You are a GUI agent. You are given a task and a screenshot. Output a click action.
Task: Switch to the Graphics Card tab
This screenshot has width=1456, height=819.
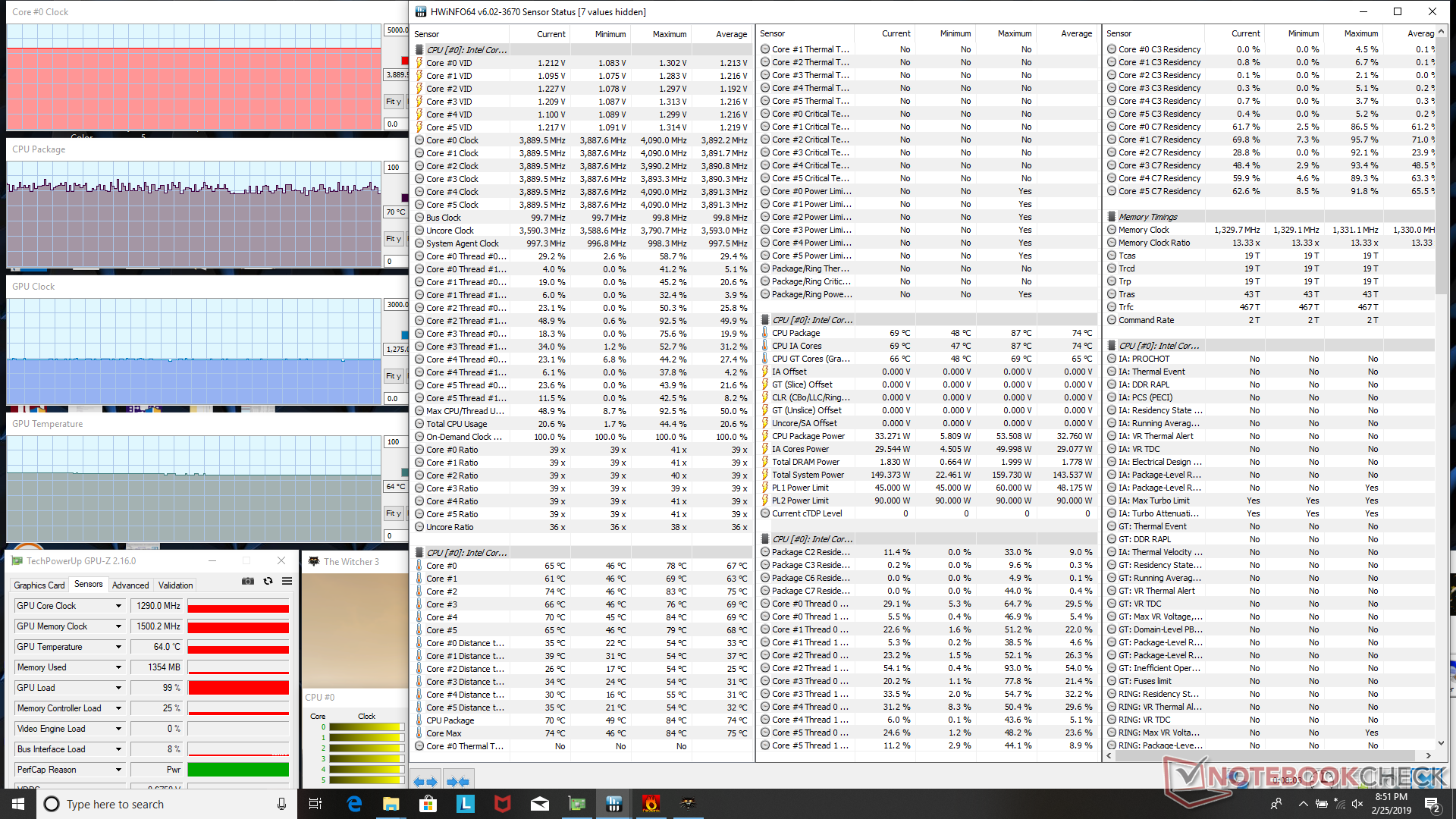click(x=39, y=585)
